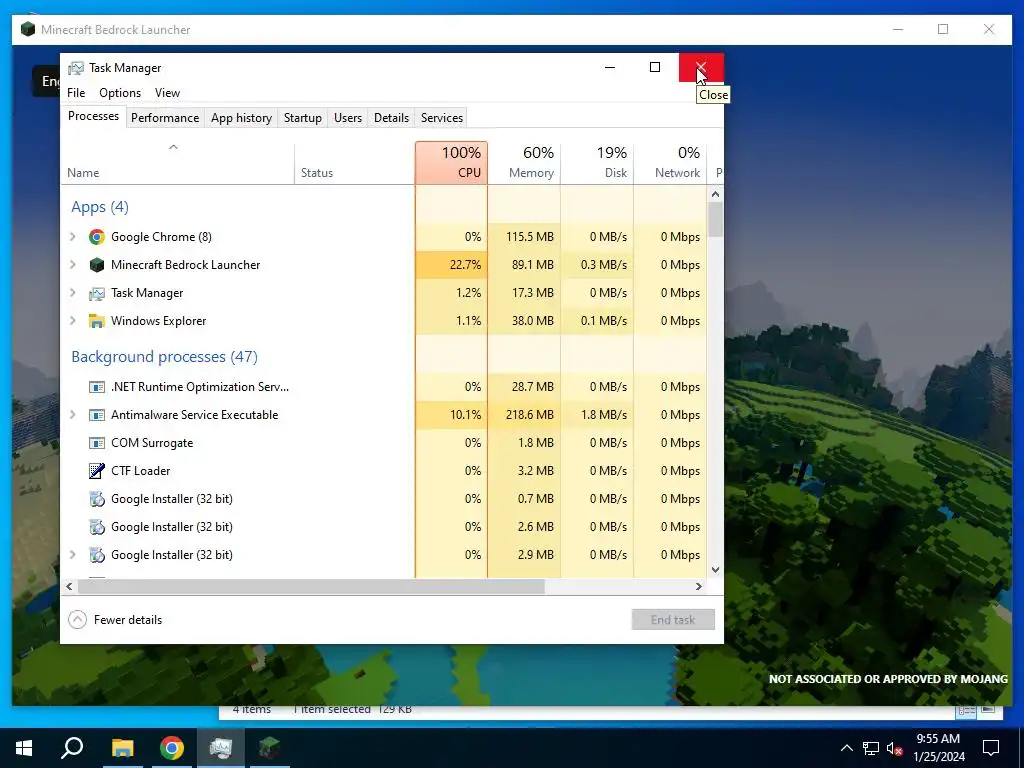
Task: Click the Google Chrome process icon
Action: tap(97, 237)
